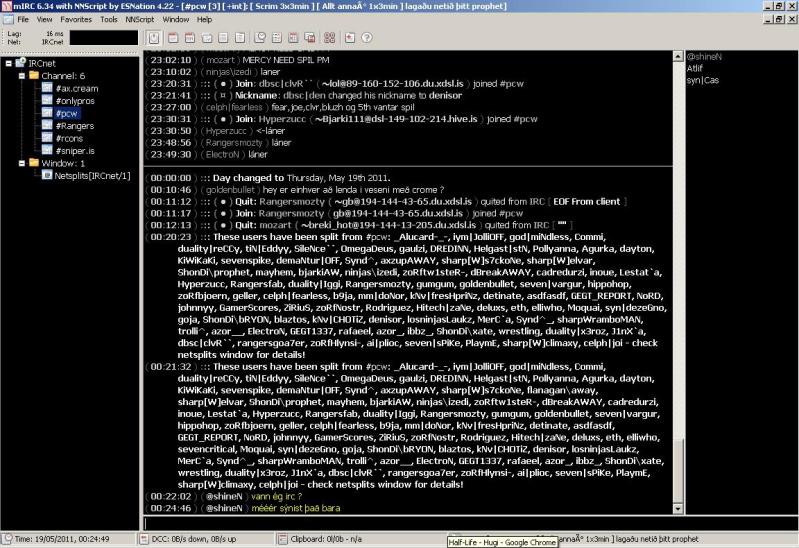Click the Window: 1 folder icon
This screenshot has height=548, width=799.
pos(34,163)
